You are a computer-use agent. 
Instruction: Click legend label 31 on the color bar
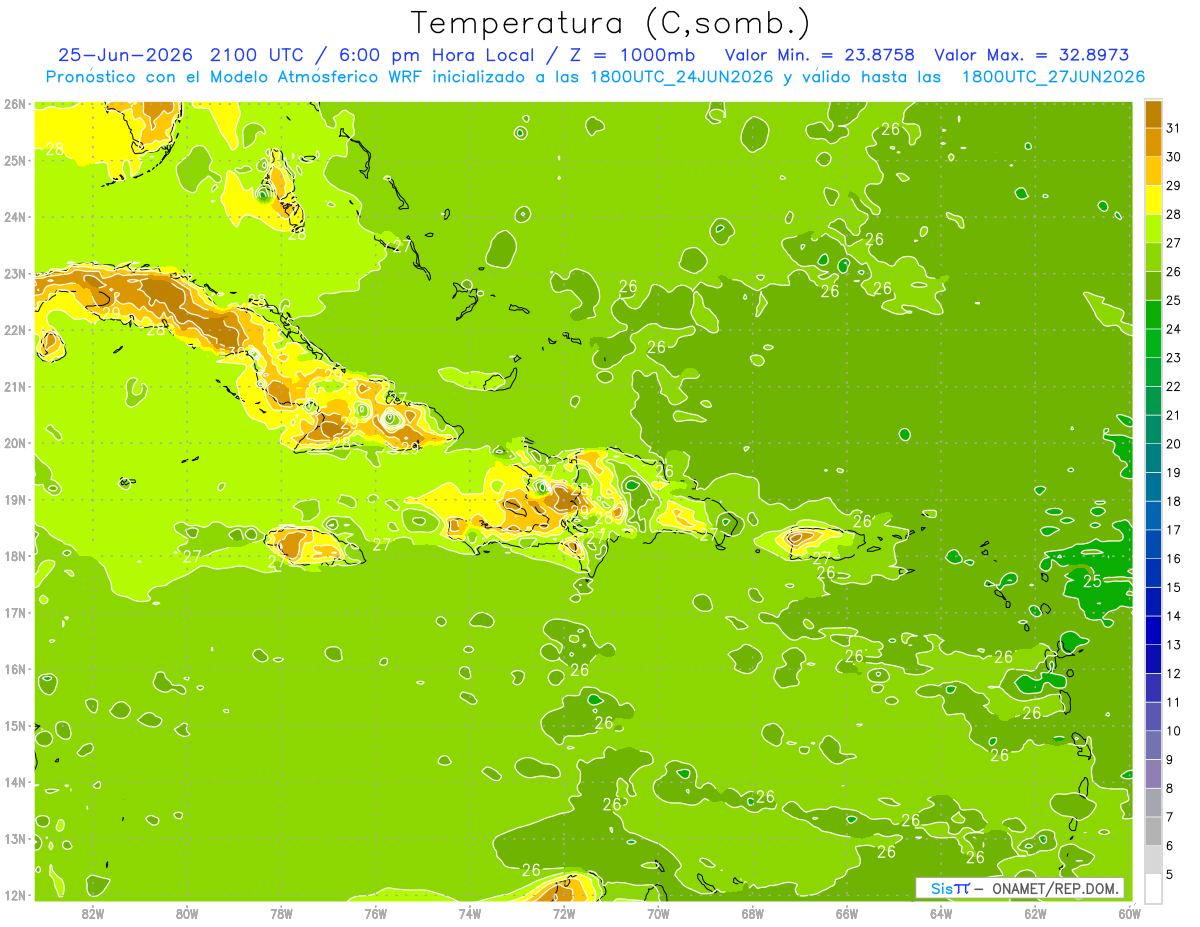1174,128
